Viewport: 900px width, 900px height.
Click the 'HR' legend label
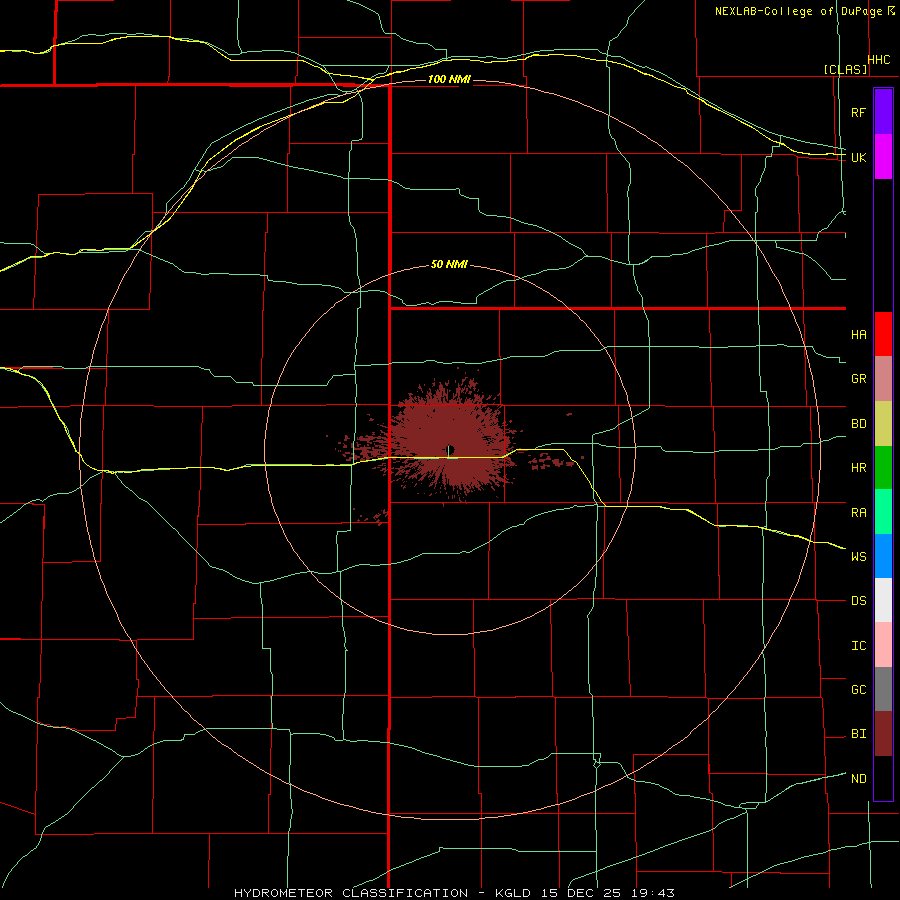click(859, 468)
